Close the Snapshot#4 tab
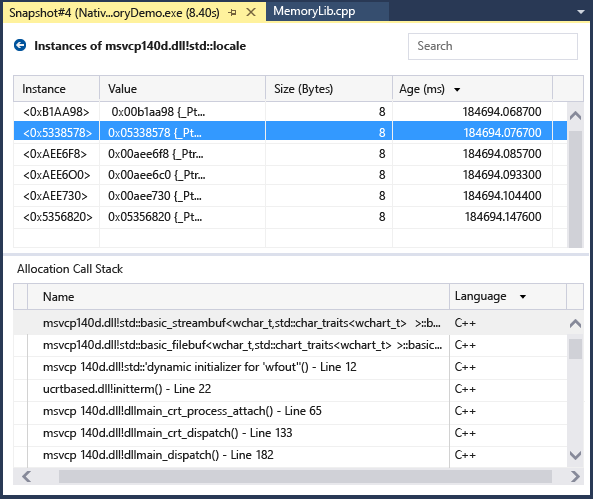Viewport: 593px width, 499px height. (x=251, y=12)
